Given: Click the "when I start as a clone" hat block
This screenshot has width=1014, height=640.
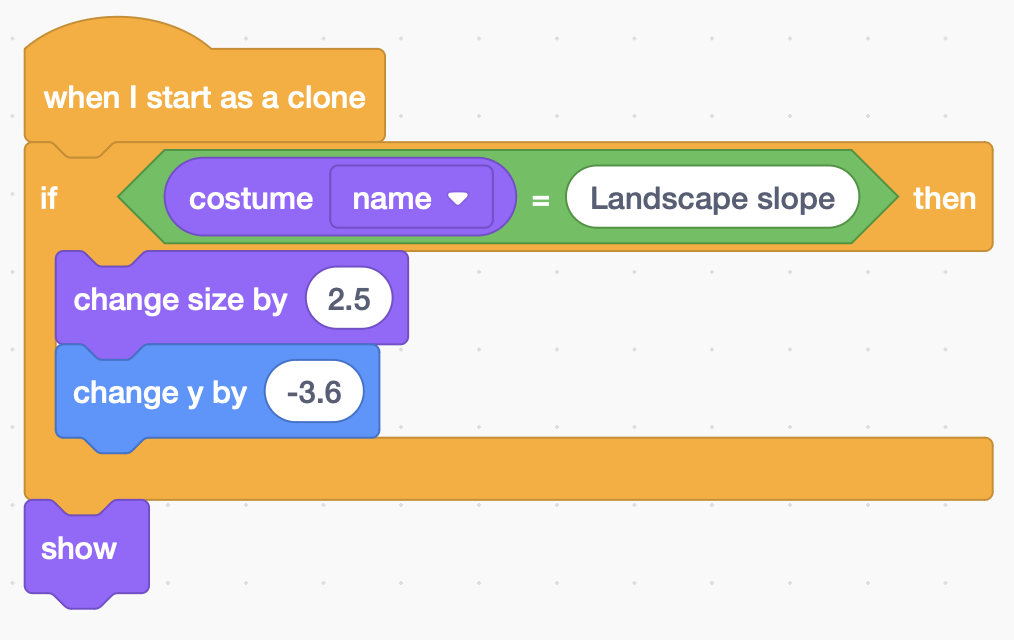Looking at the screenshot, I should point(204,98).
